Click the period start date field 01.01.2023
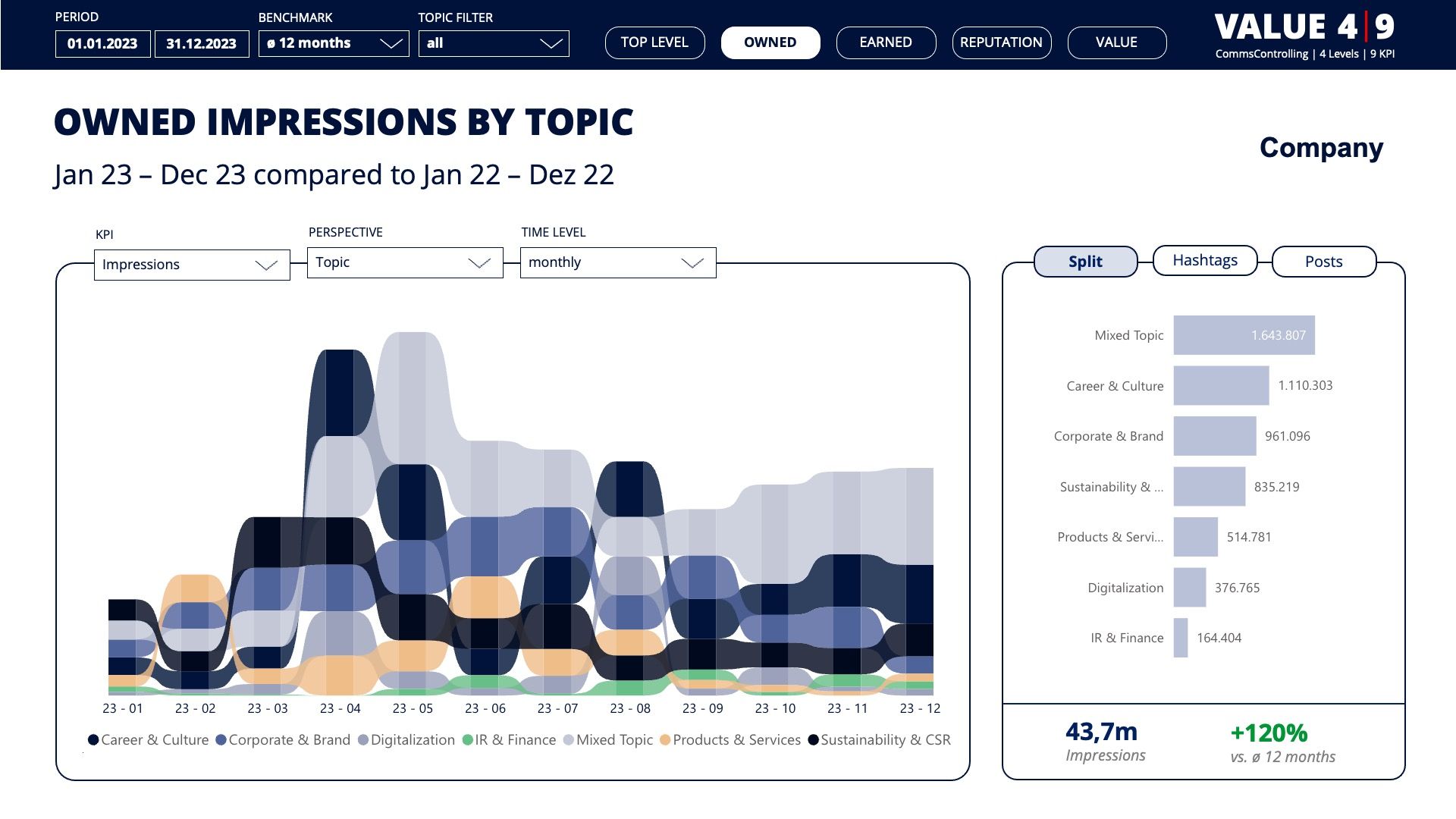The image size is (1456, 819). tap(102, 44)
